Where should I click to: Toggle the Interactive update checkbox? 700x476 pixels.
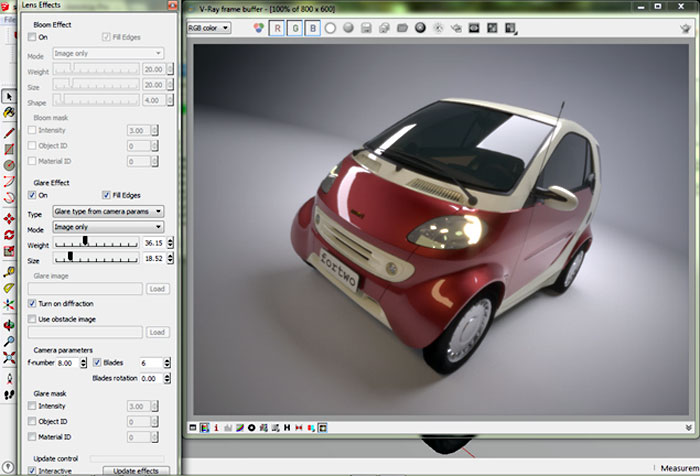click(32, 471)
